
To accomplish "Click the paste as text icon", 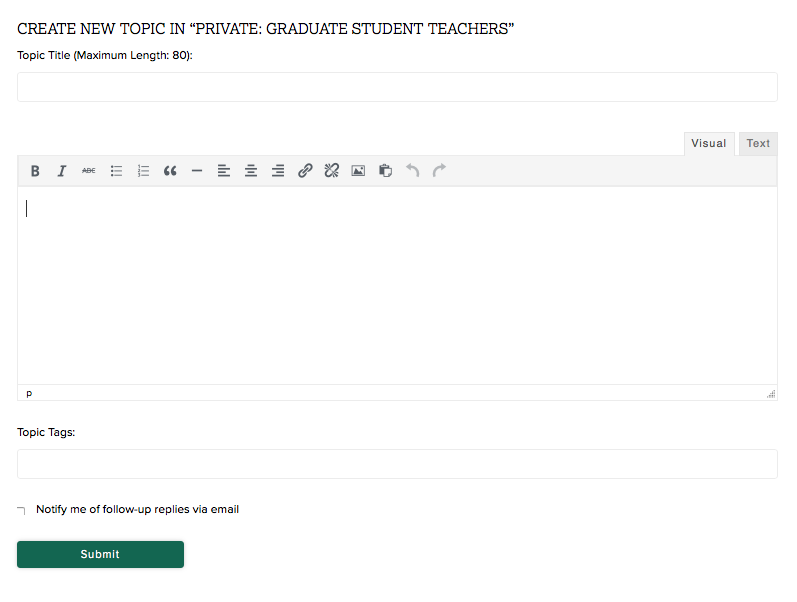I will coord(385,171).
